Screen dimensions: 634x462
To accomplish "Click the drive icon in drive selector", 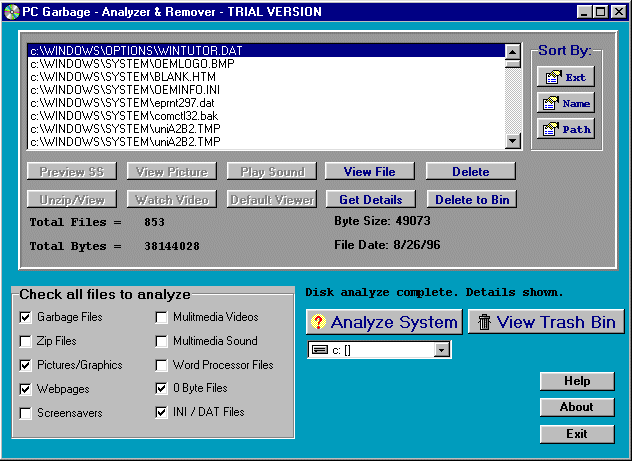I will pos(320,350).
